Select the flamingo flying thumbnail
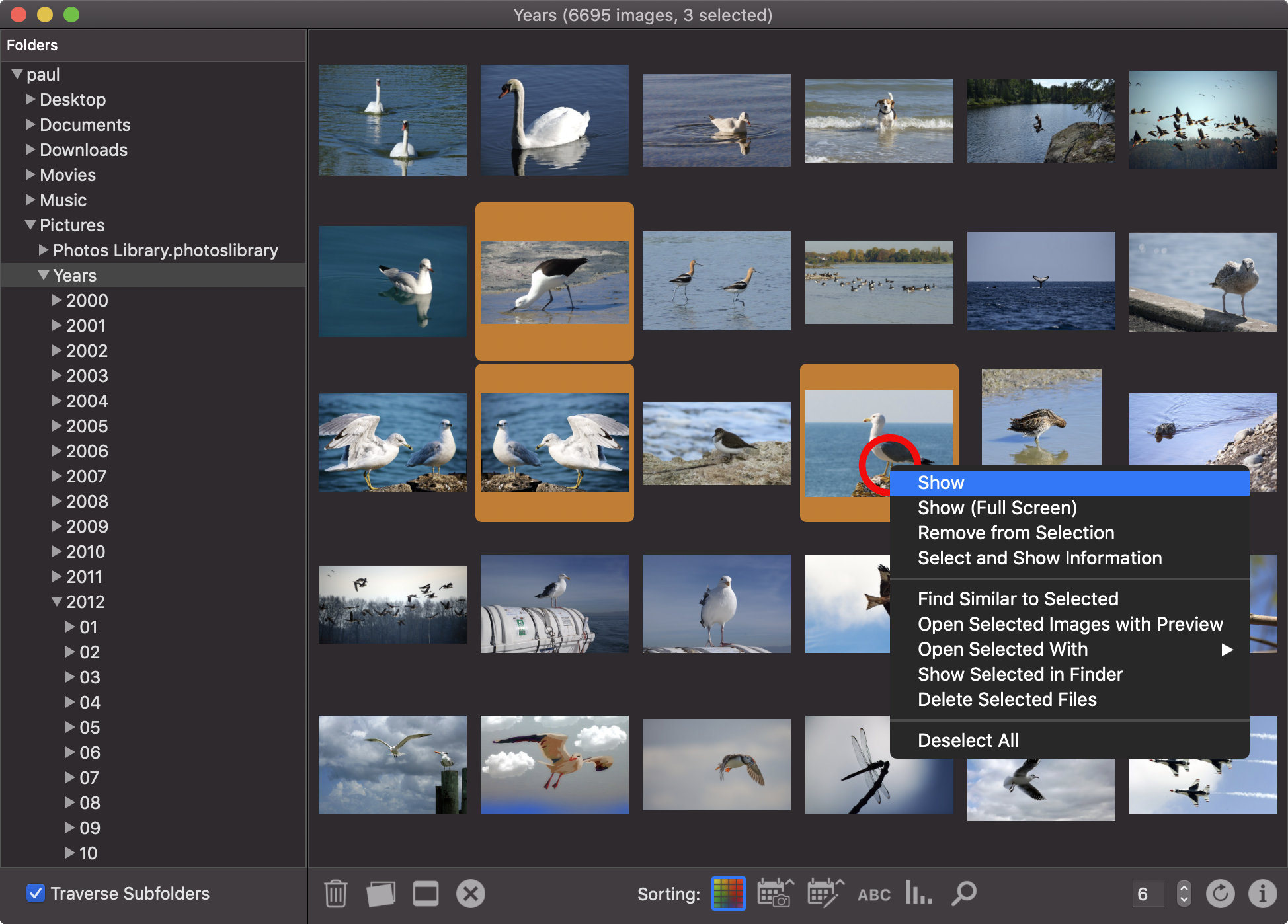1288x924 pixels. [555, 765]
